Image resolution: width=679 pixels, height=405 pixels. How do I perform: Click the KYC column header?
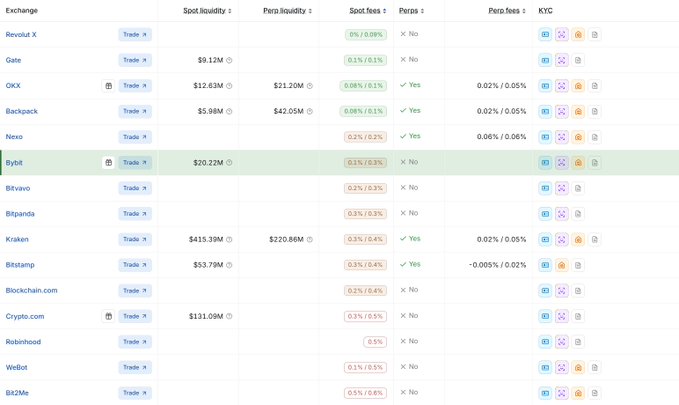click(x=545, y=10)
